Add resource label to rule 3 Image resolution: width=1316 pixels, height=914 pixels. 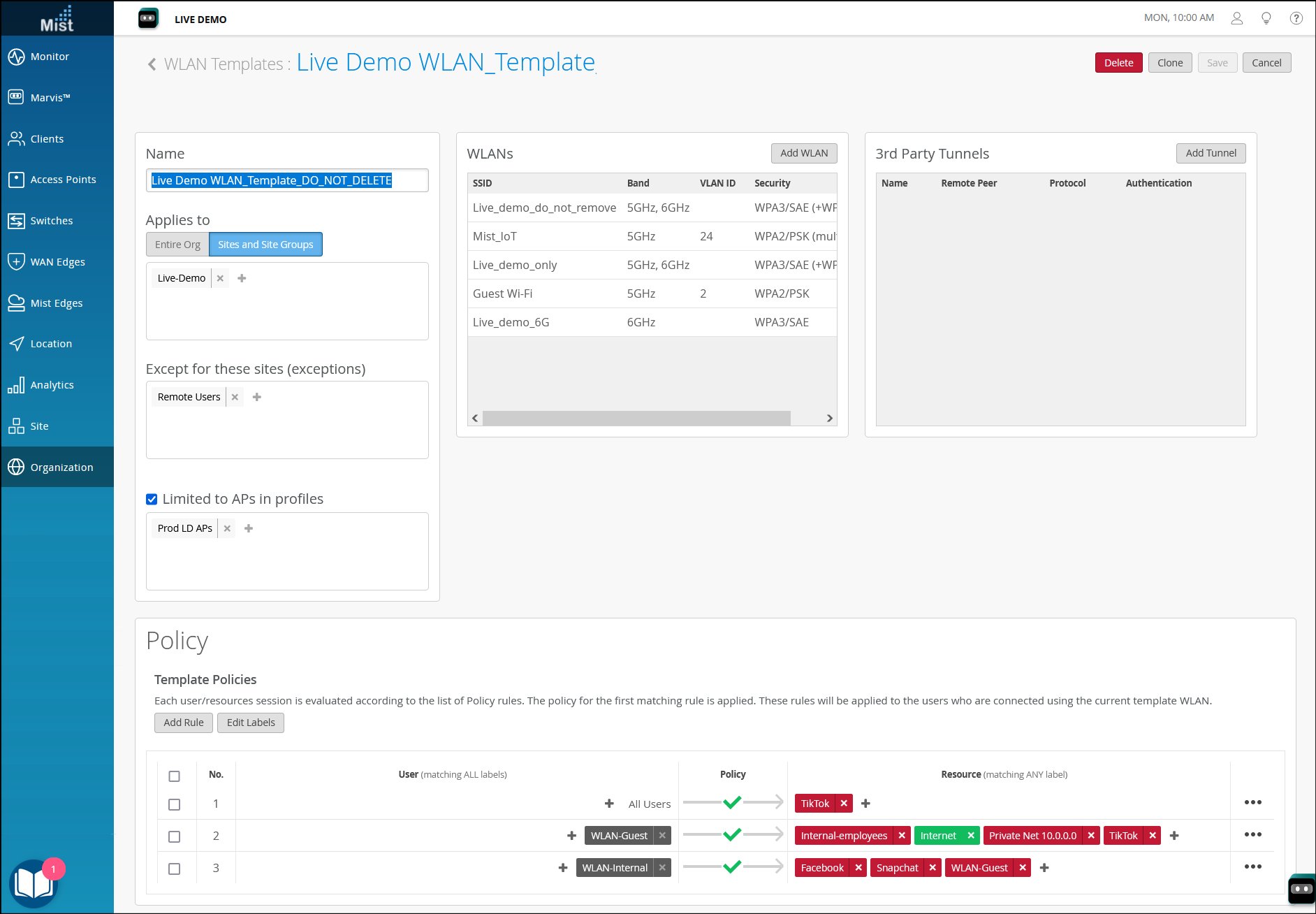(x=1044, y=868)
